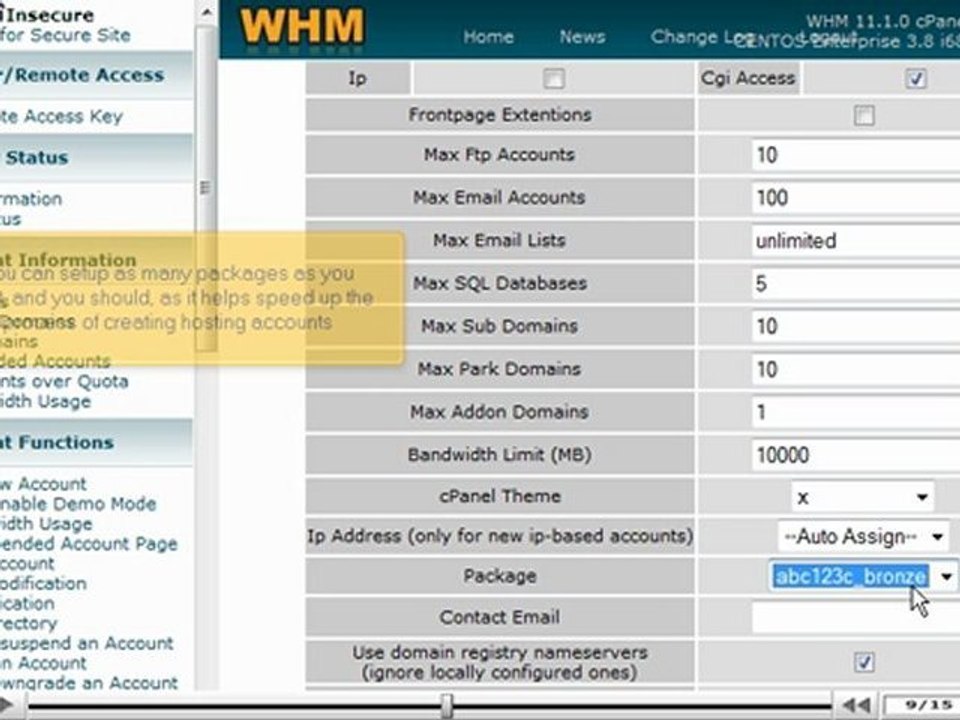Open the Package dropdown
The image size is (960, 720).
pos(862,576)
